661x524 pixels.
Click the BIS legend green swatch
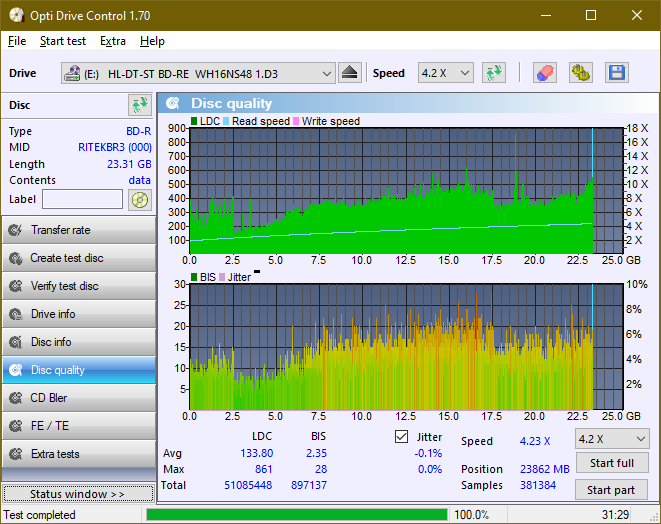pos(194,277)
